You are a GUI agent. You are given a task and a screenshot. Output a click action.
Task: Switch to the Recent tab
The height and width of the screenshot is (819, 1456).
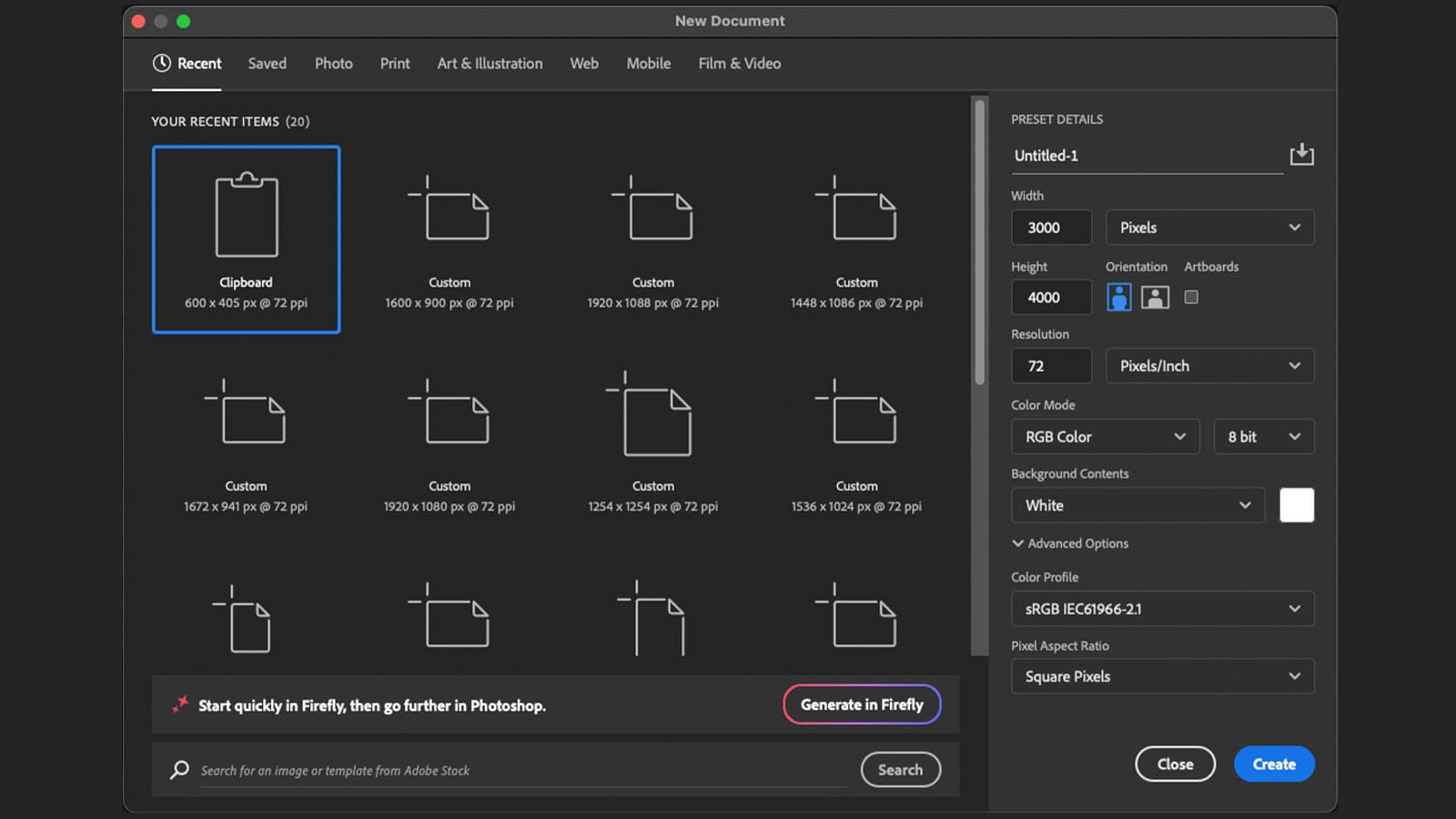click(187, 64)
